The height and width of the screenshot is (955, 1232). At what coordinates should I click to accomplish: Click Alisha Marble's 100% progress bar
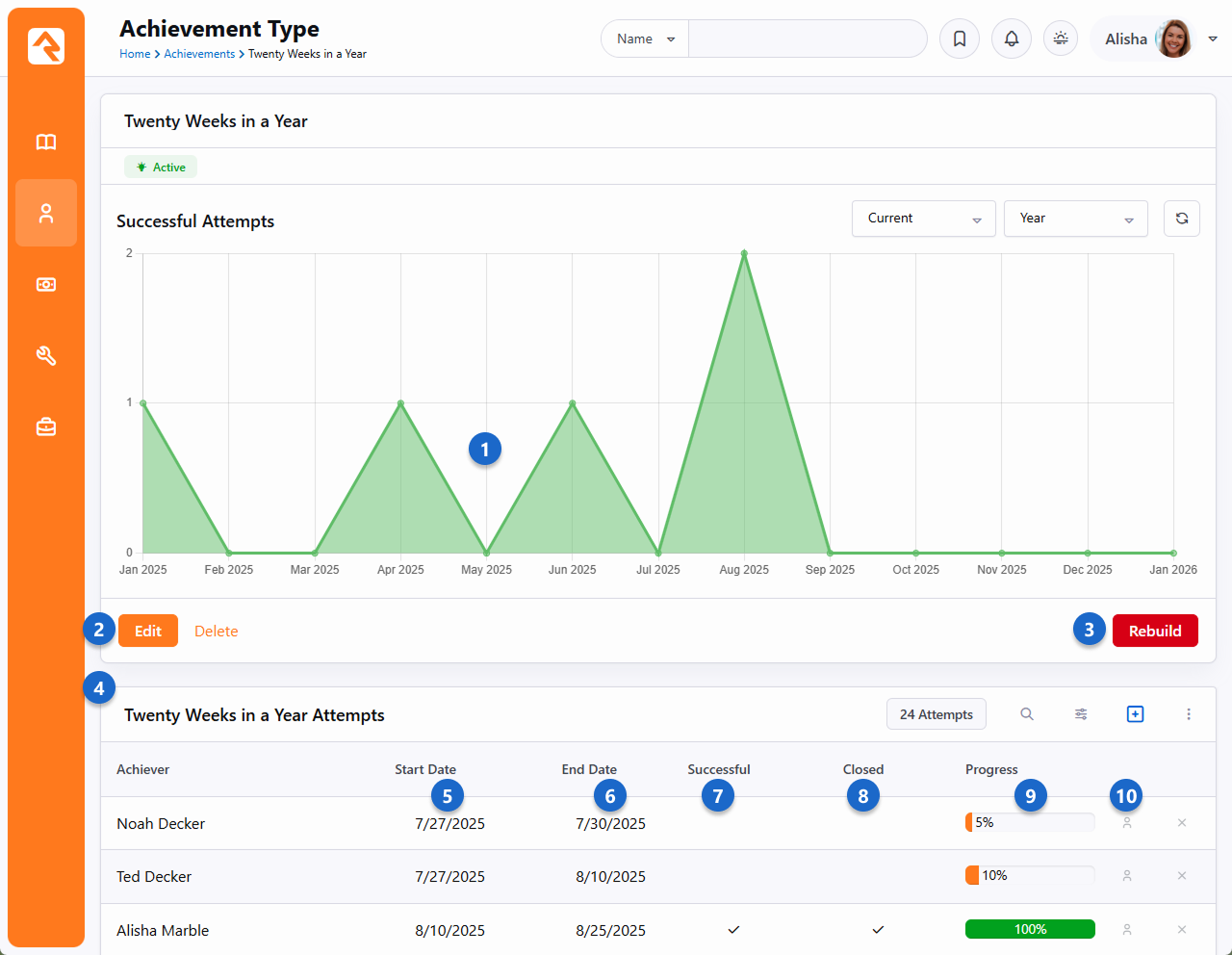(x=1030, y=929)
